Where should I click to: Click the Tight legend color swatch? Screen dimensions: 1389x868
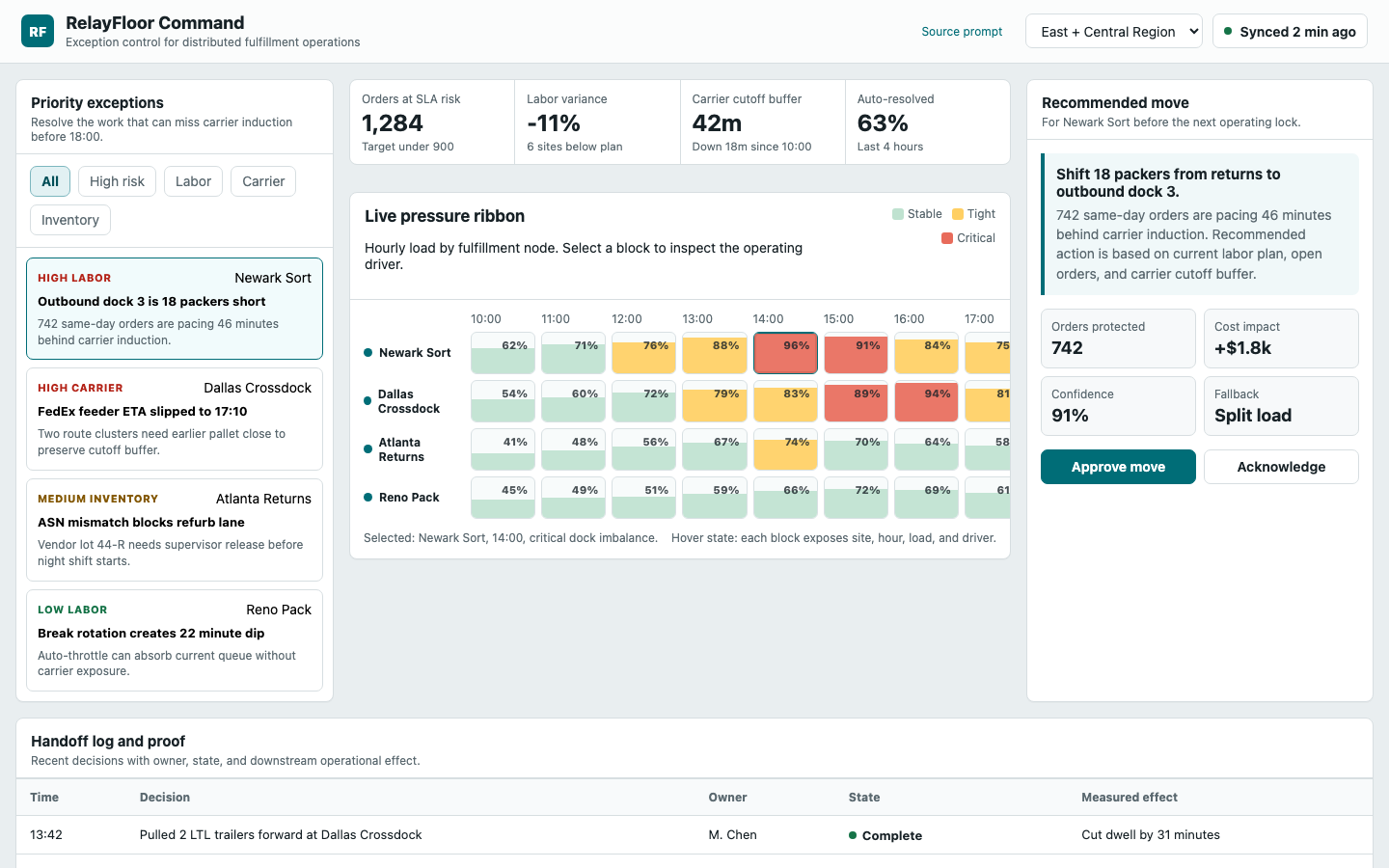tap(958, 214)
